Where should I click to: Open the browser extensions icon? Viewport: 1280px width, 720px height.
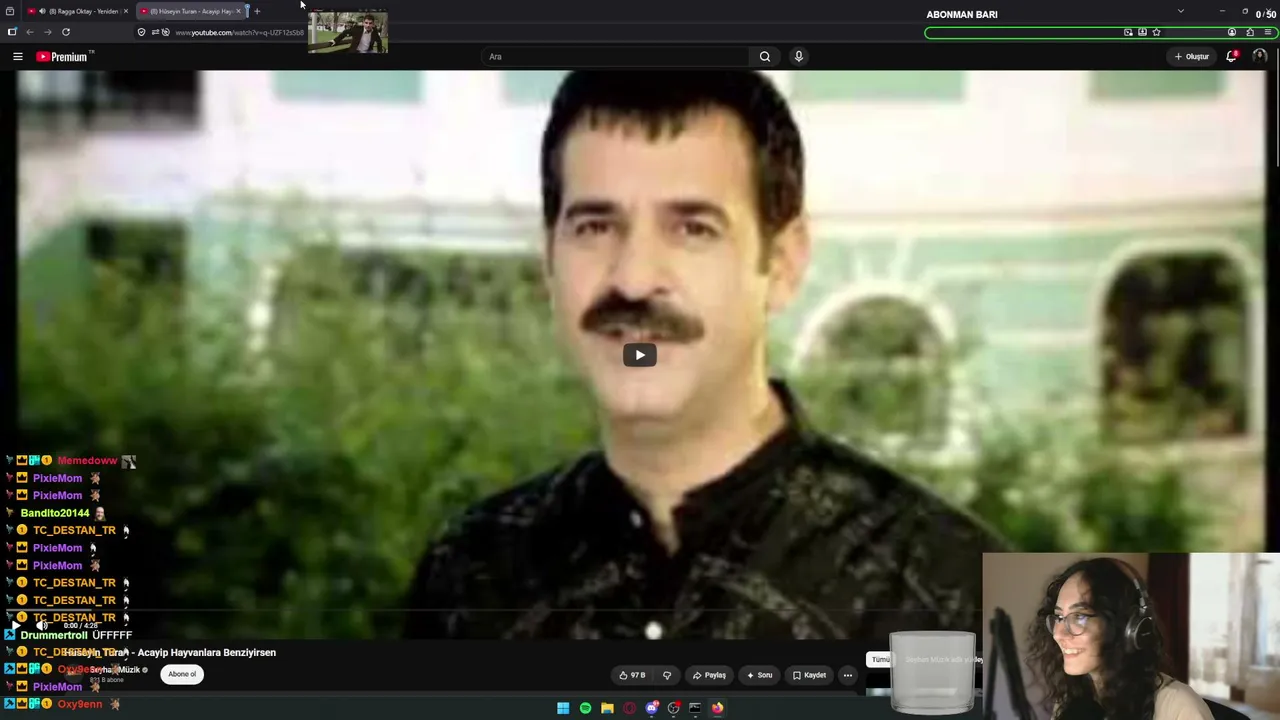1250,32
